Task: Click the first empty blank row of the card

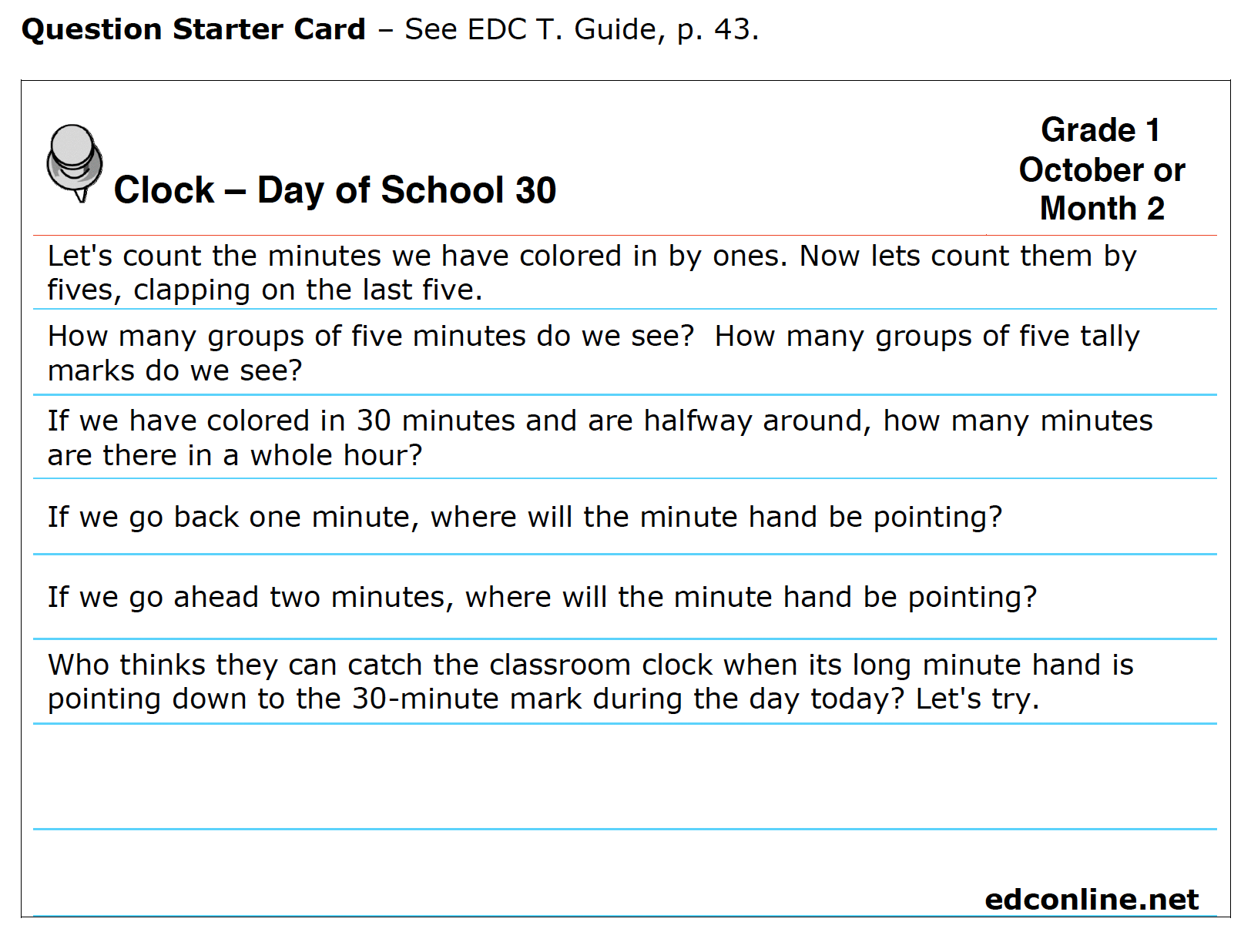Action: (625, 776)
